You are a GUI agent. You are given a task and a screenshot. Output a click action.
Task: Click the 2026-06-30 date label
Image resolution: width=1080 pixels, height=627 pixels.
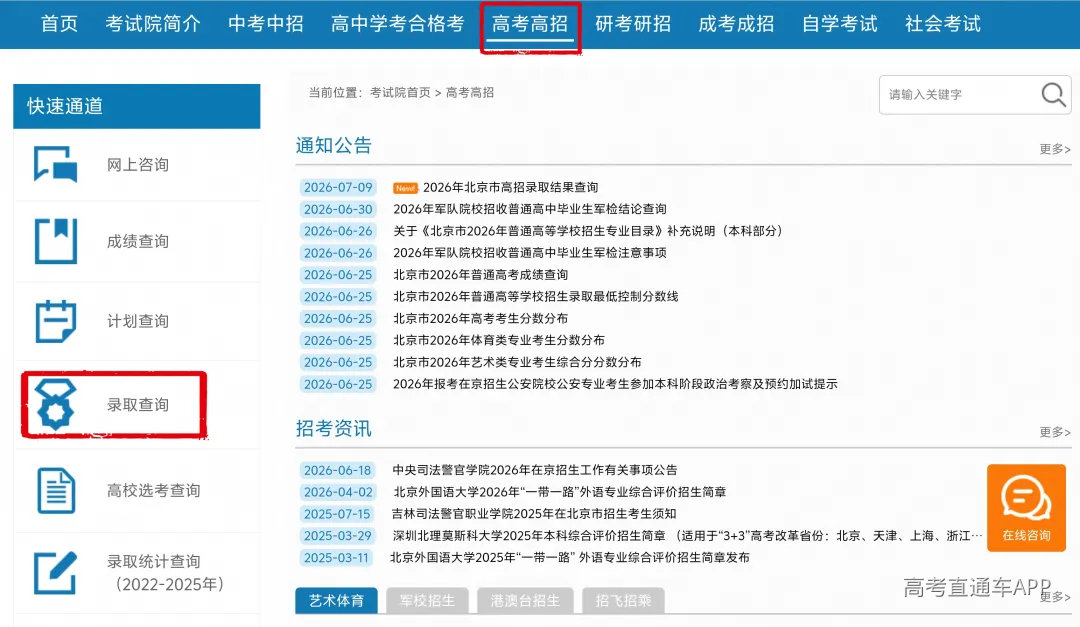338,209
